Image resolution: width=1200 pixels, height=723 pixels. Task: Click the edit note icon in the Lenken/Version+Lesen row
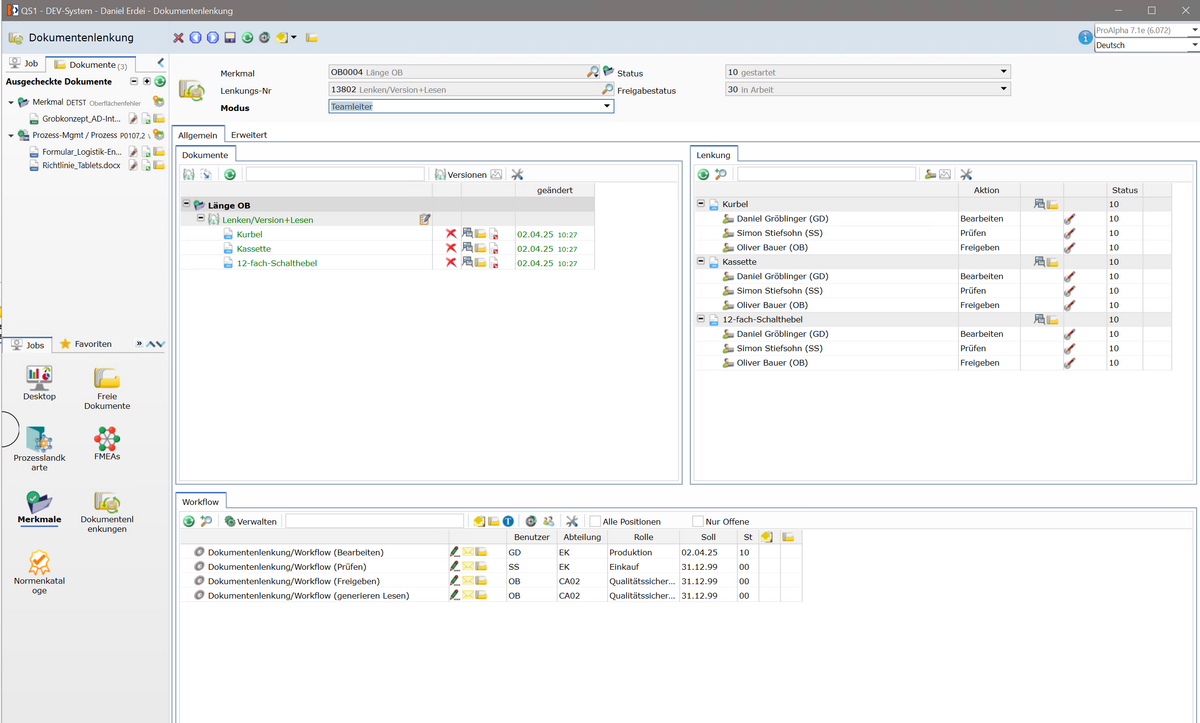point(425,219)
